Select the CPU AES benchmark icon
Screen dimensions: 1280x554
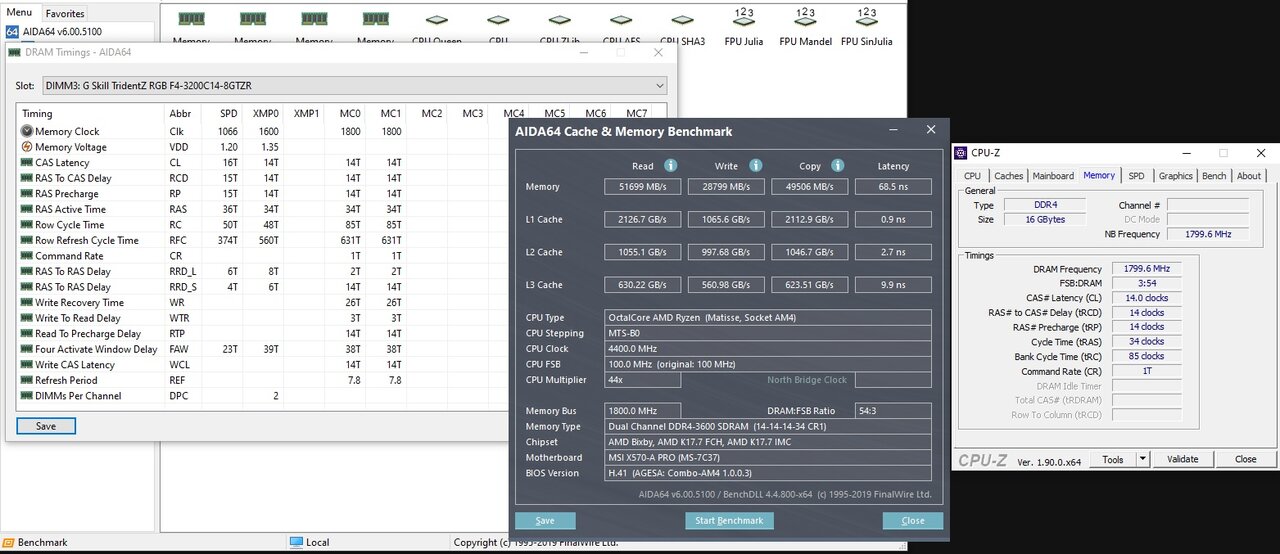coord(621,19)
